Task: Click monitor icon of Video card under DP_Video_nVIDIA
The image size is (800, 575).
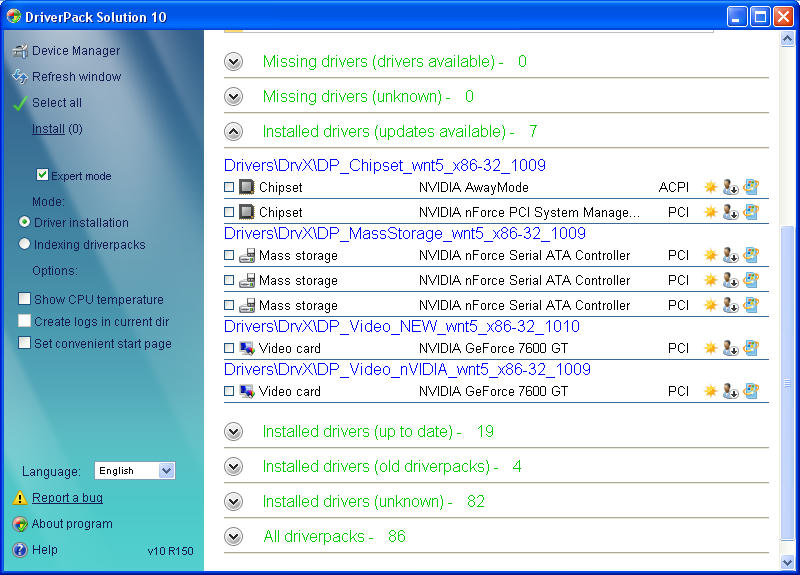Action: click(x=247, y=391)
